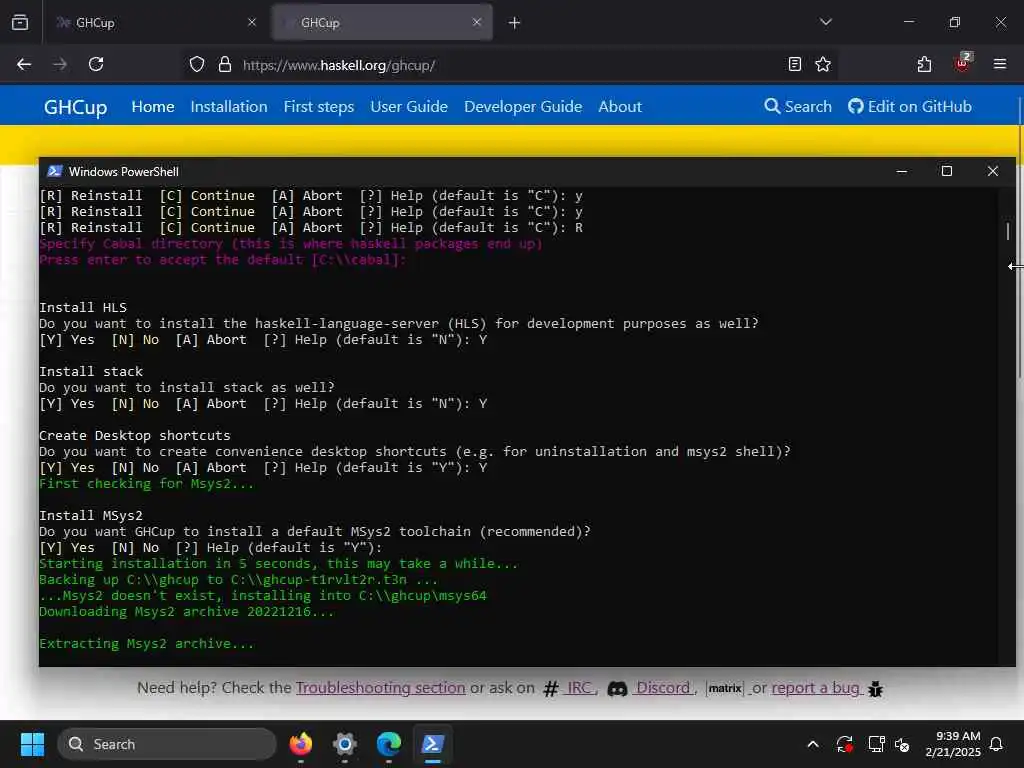
Task: Select PowerShell icon in the taskbar
Action: pos(432,744)
